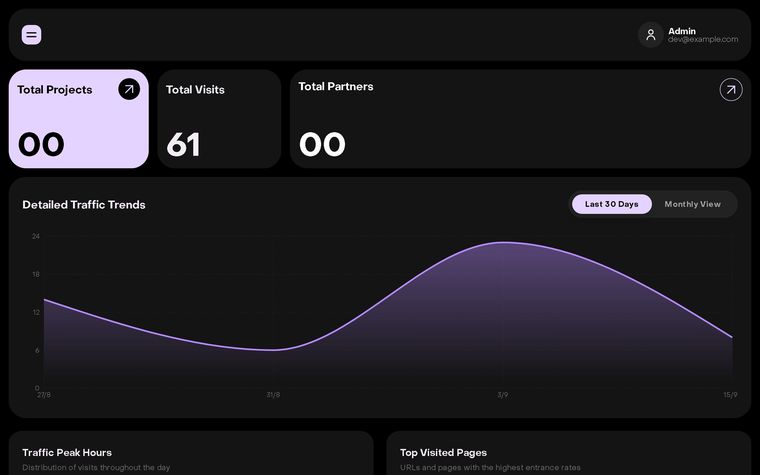Click the traffic chart peak near 3/9
This screenshot has width=760, height=475.
504,242
